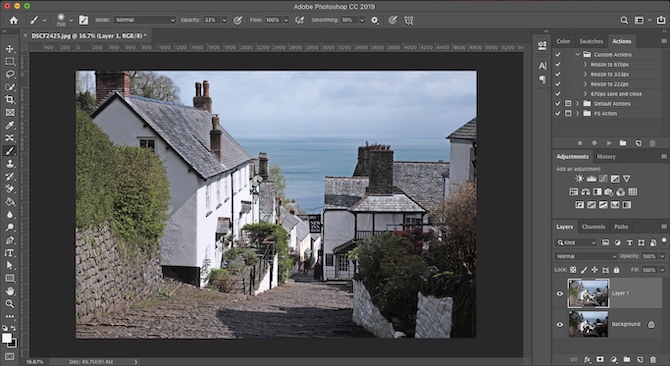Select the Crop tool
This screenshot has width=670, height=366.
click(9, 100)
